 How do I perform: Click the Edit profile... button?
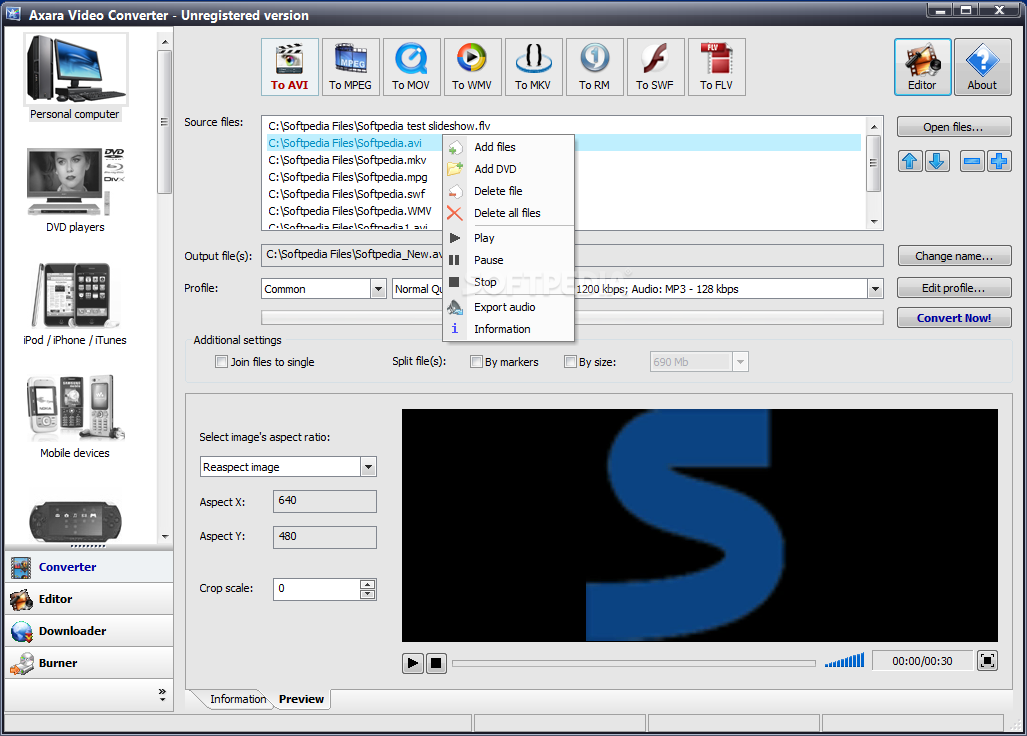click(x=954, y=288)
